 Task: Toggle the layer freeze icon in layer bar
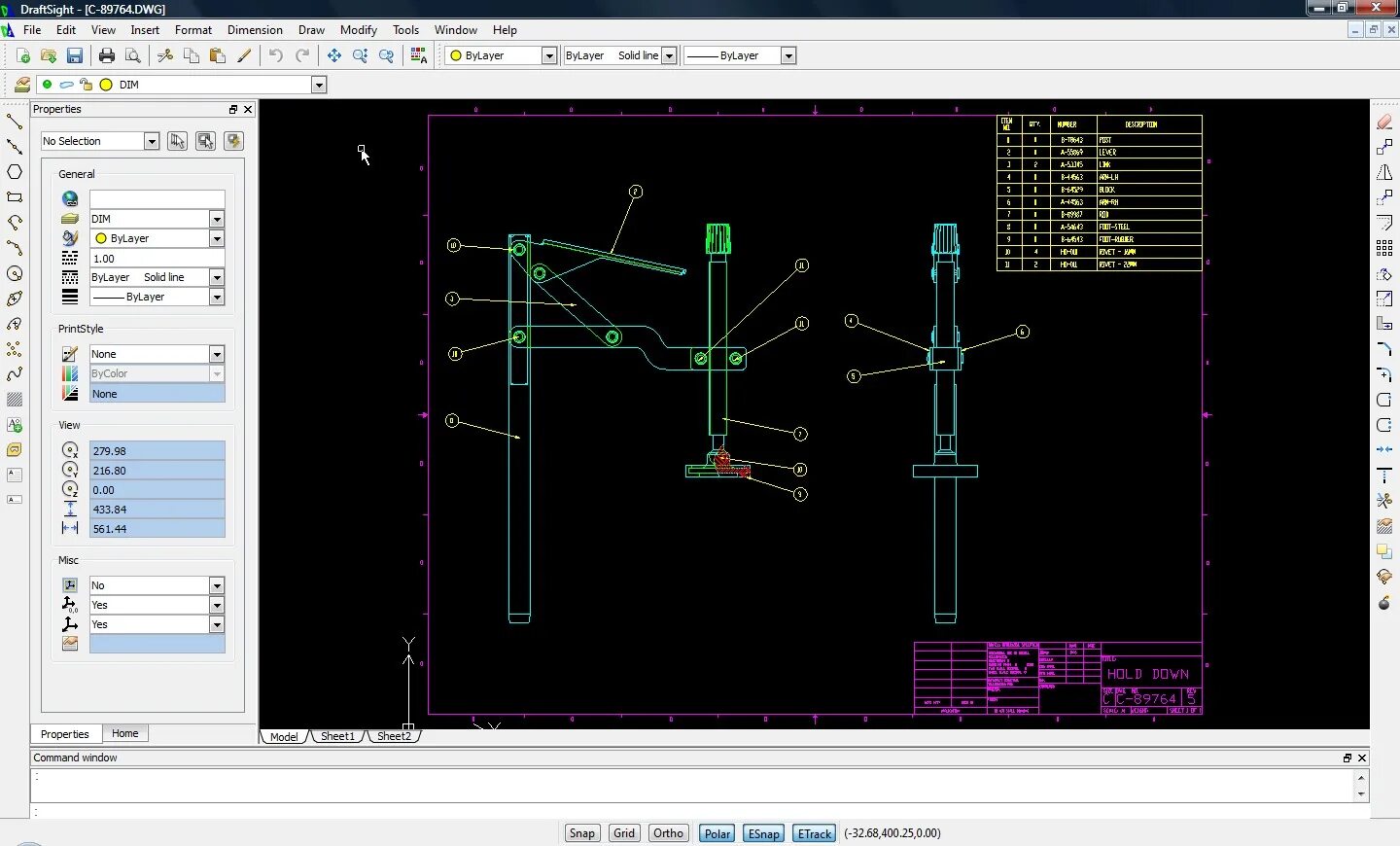point(66,85)
